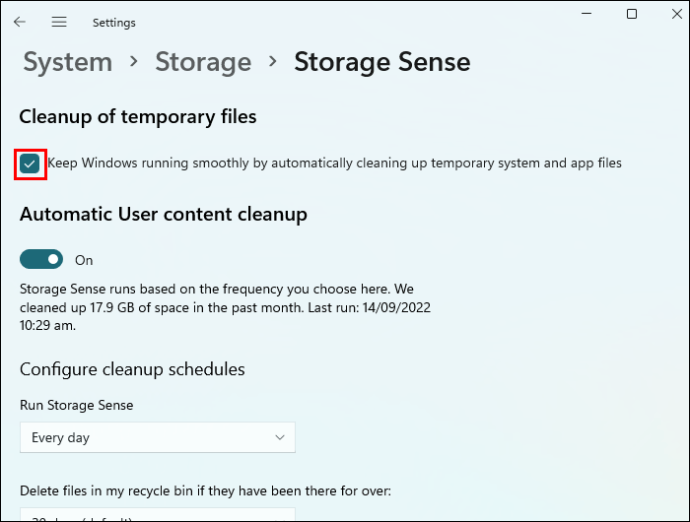Click the 'Configure cleanup schedules' heading
The height and width of the screenshot is (522, 690).
(x=132, y=370)
